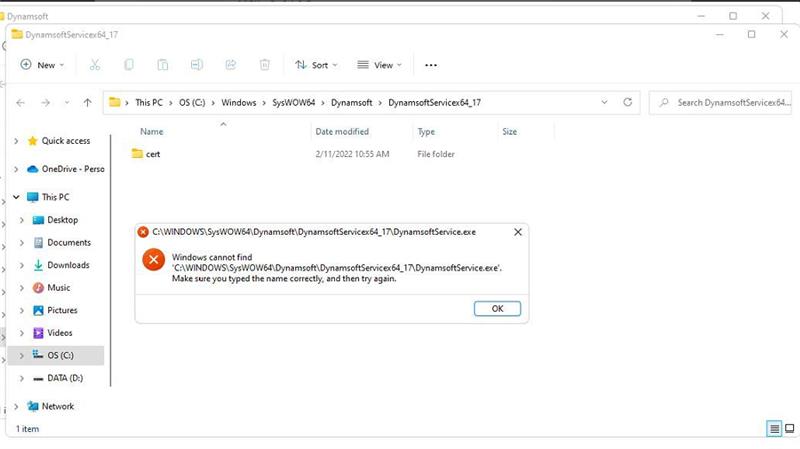Screen dimensions: 800x449
Task: Click the Search DynamsoftServicex64 search box
Action: (x=721, y=102)
